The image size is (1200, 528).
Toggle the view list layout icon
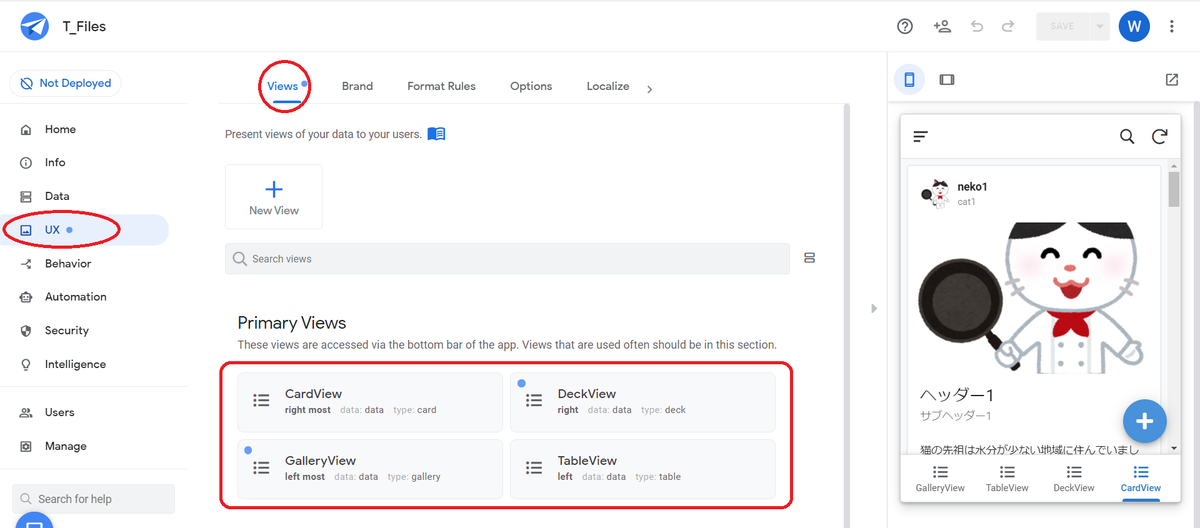810,258
